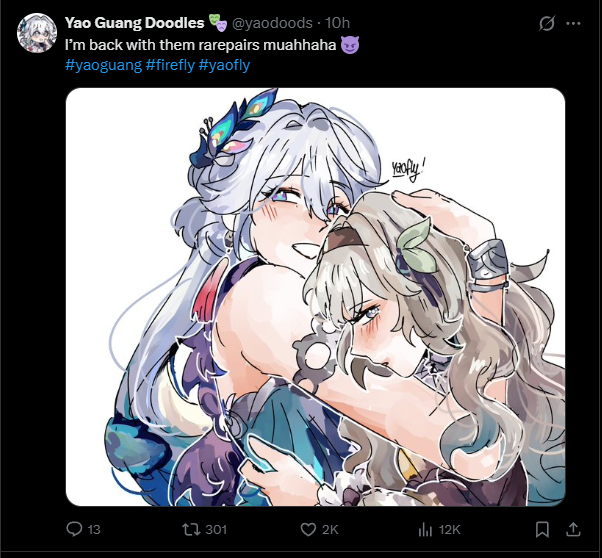Click the #firefly hashtag
This screenshot has height=558, width=602.
[170, 65]
